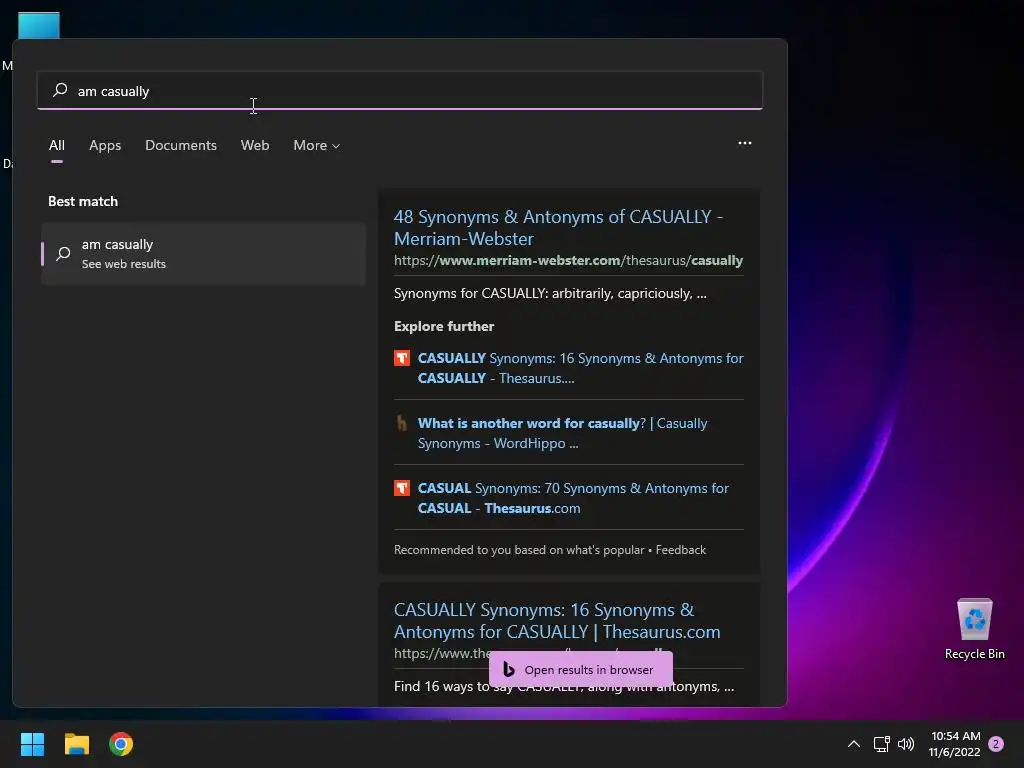Click "Synonyms for CASUALLY: arbitrarily" snippet text
1024x768 pixels.
[550, 293]
